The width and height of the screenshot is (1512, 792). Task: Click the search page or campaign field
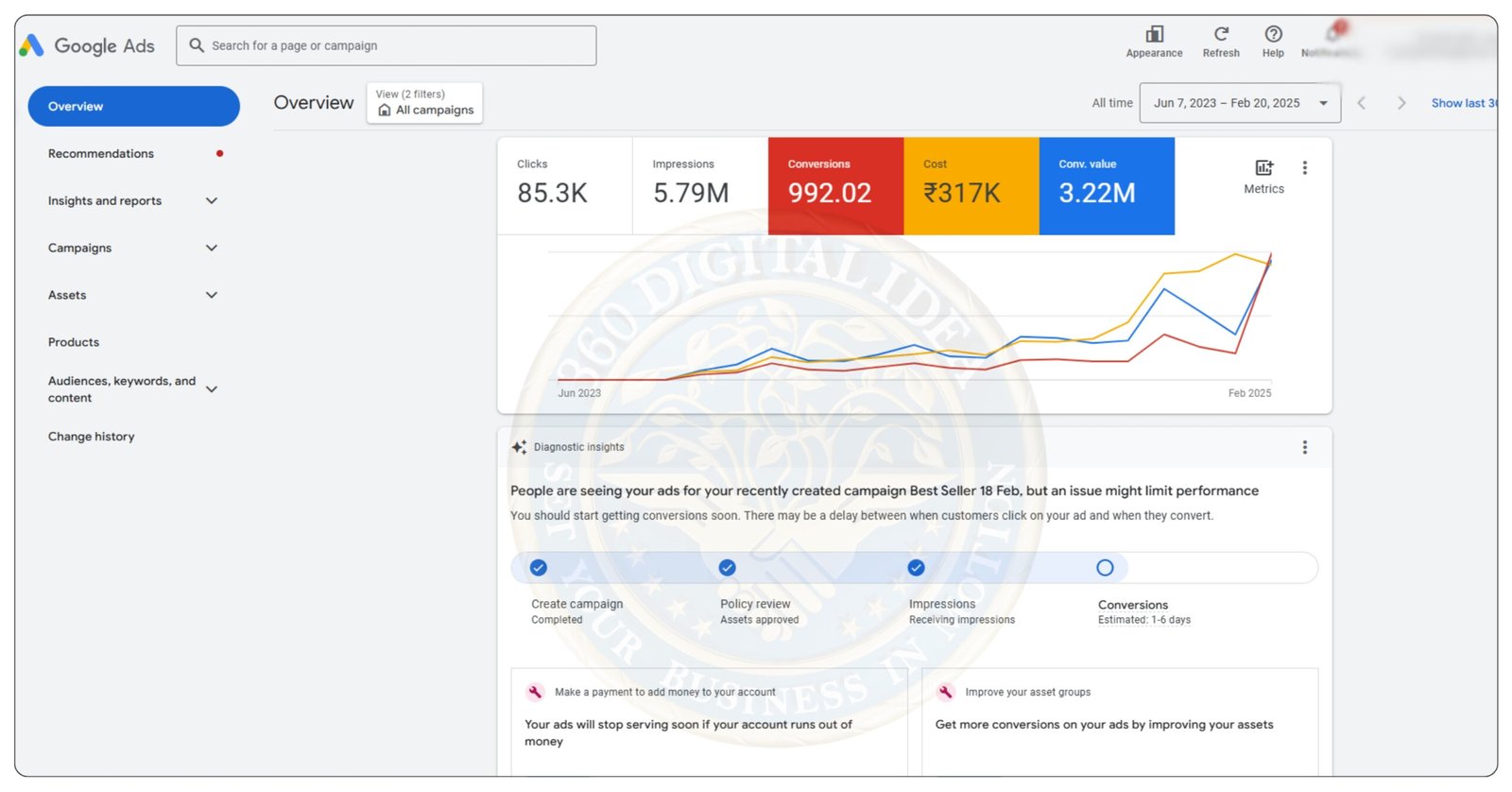coord(387,45)
